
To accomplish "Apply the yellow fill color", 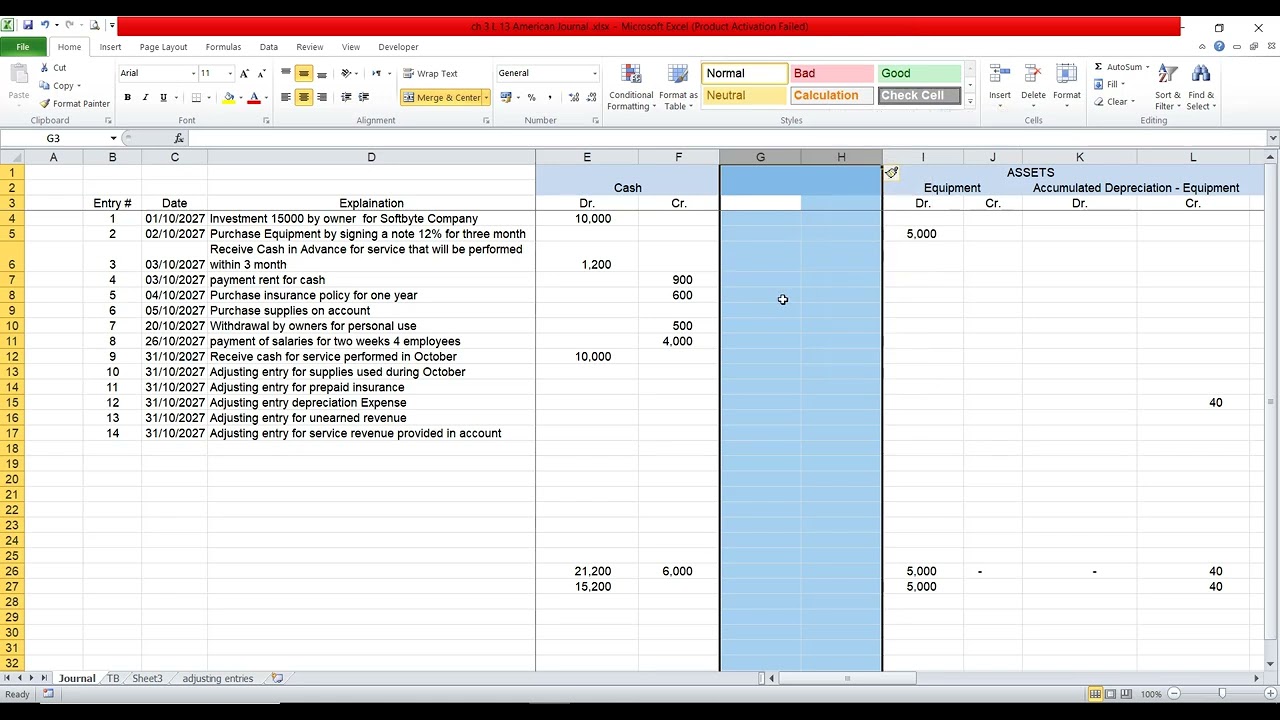I will click(229, 97).
